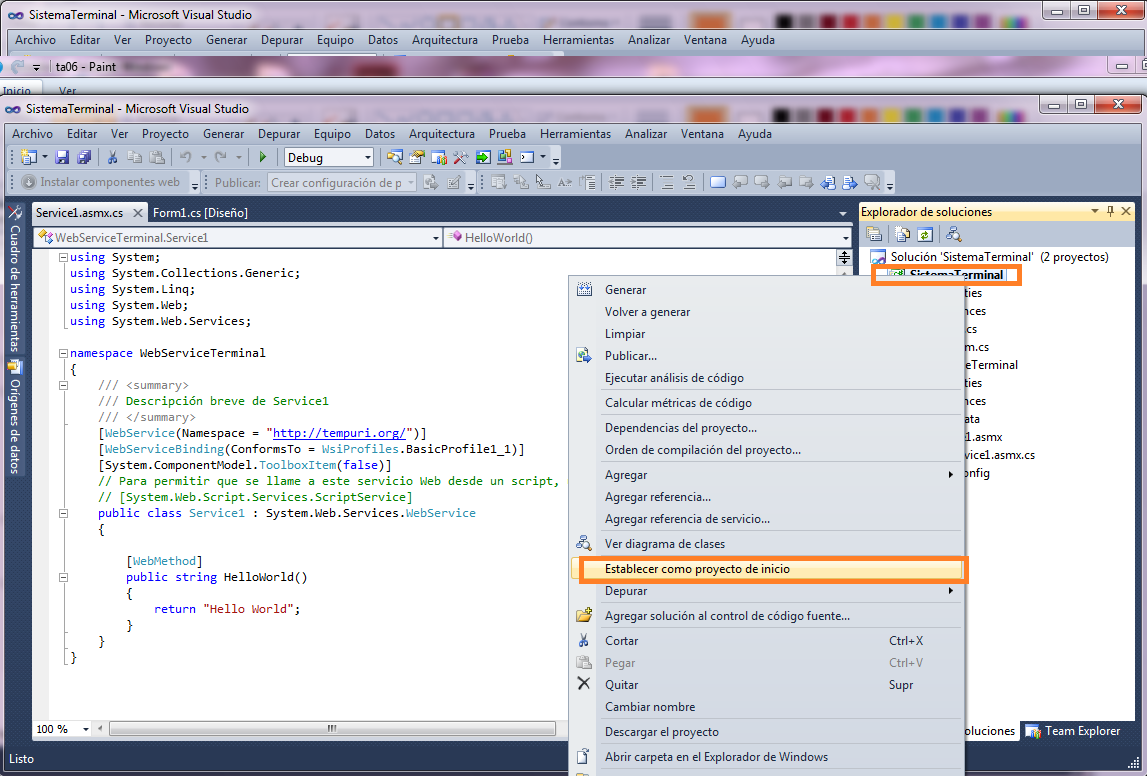Click the Paste icon in the toolbar

157,157
